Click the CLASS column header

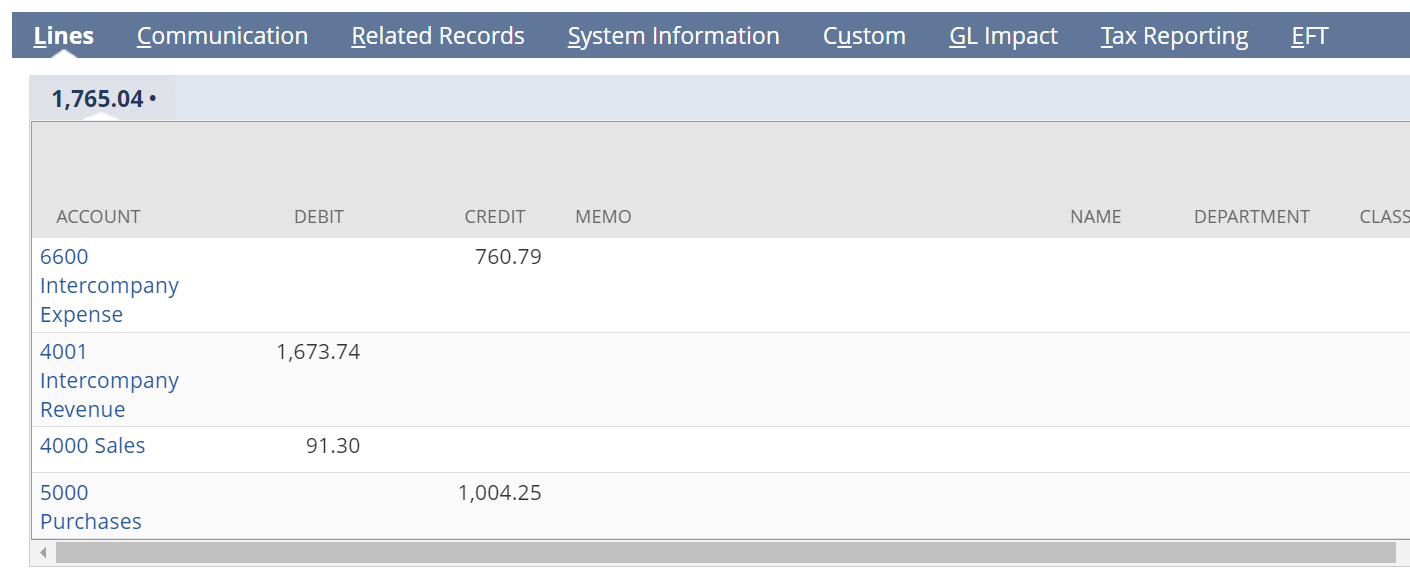pyautogui.click(x=1384, y=217)
